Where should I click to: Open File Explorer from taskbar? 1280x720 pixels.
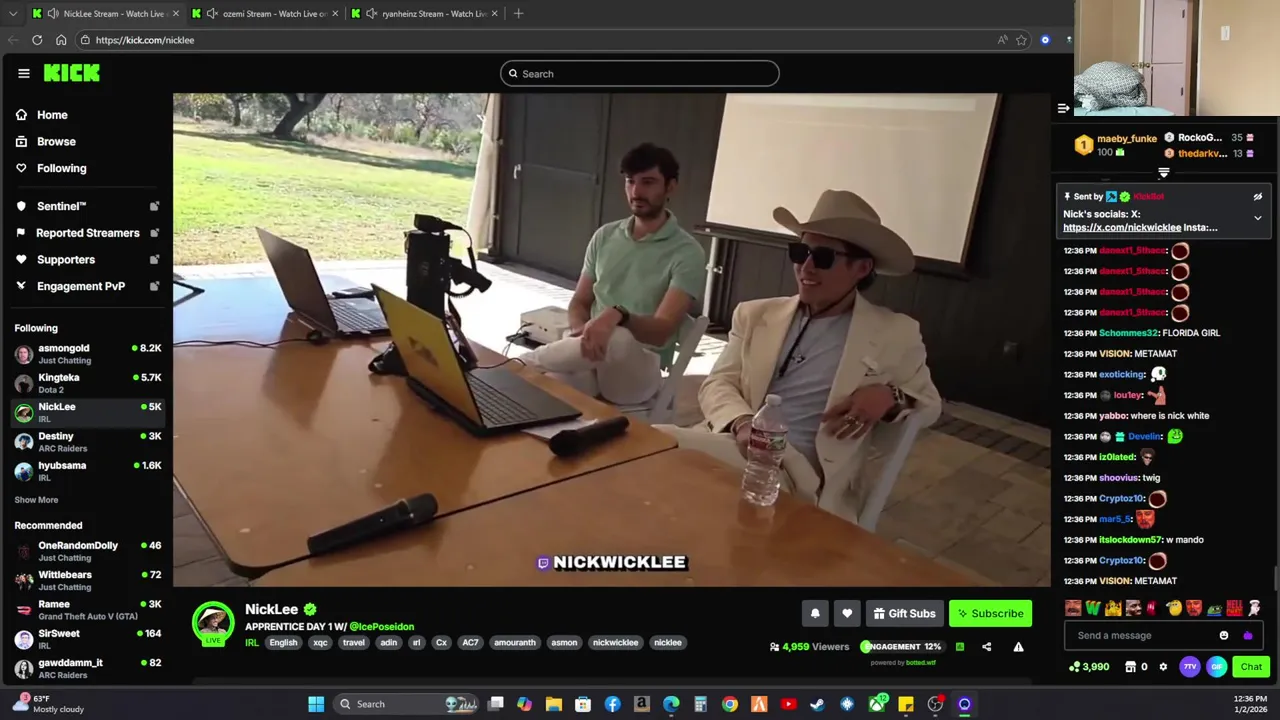(554, 704)
